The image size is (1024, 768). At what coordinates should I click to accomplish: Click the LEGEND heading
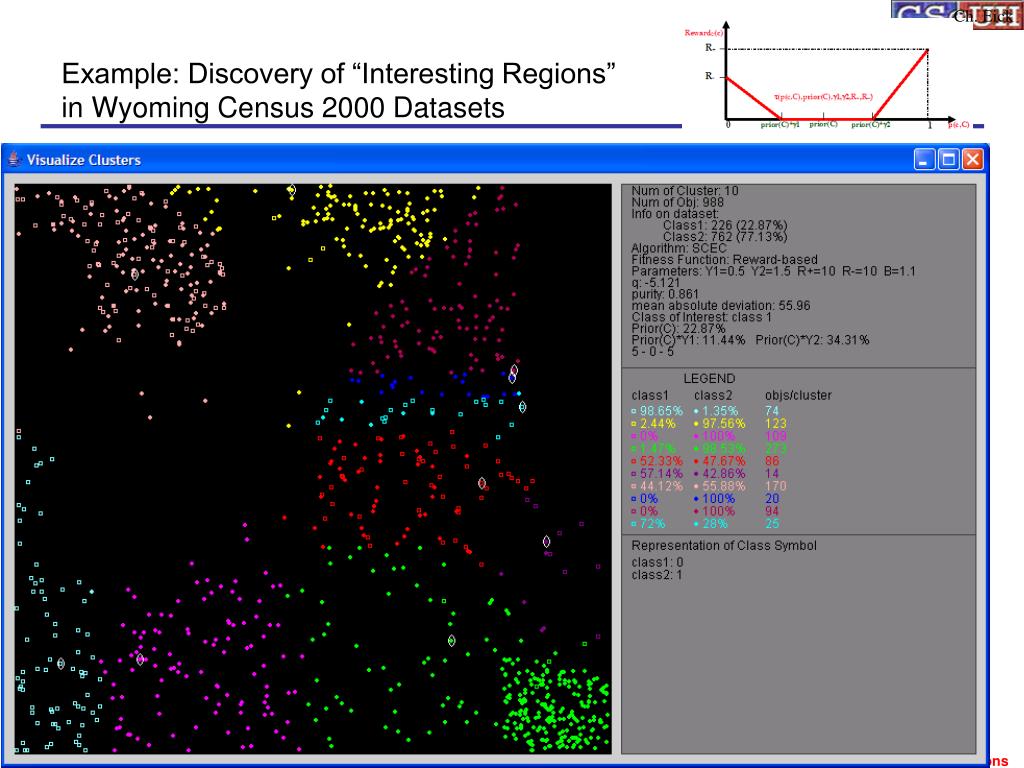coord(709,379)
